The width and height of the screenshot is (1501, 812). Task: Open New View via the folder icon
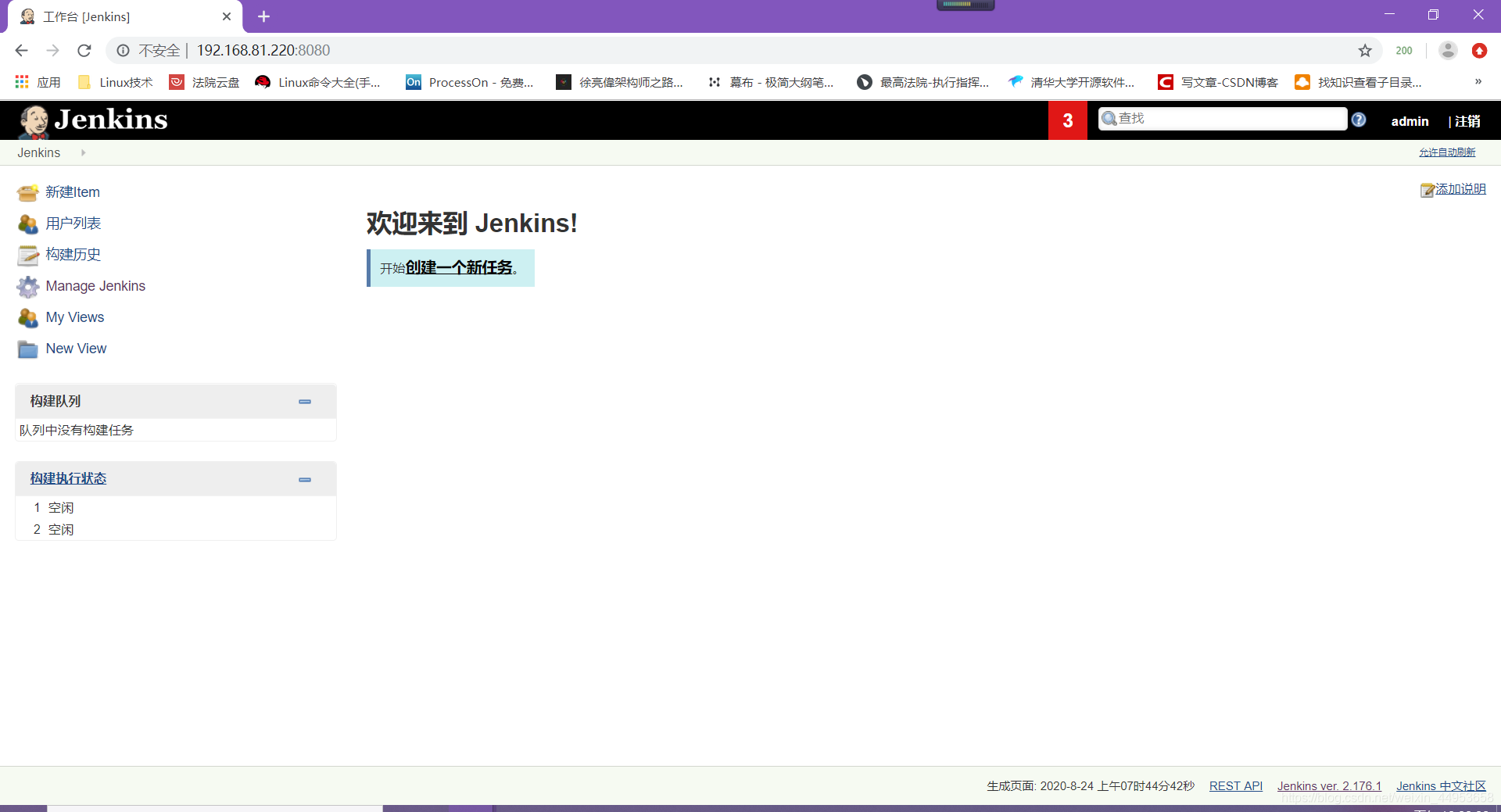(27, 349)
